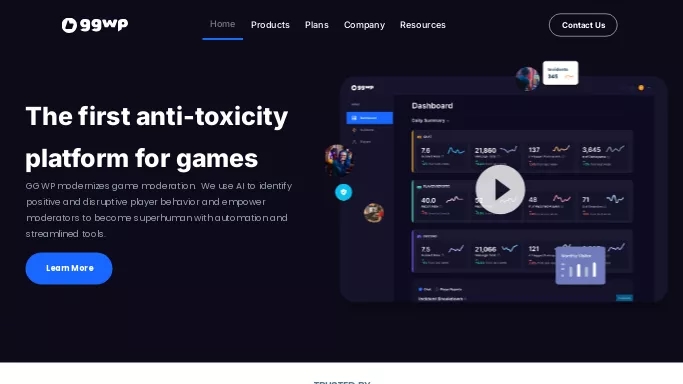This screenshot has height=384, width=683.
Task: Play the dashboard demo video
Action: coord(500,189)
